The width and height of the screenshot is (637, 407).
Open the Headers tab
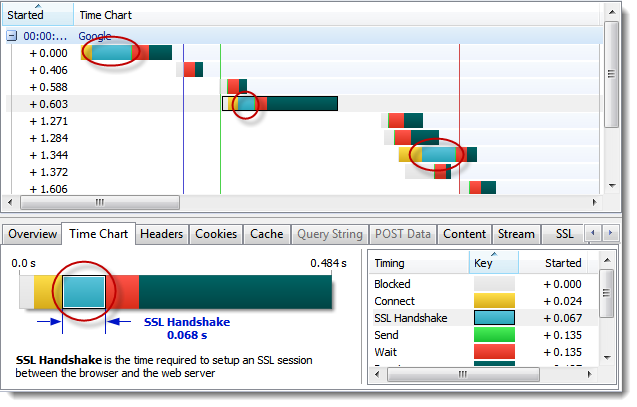pyautogui.click(x=162, y=234)
